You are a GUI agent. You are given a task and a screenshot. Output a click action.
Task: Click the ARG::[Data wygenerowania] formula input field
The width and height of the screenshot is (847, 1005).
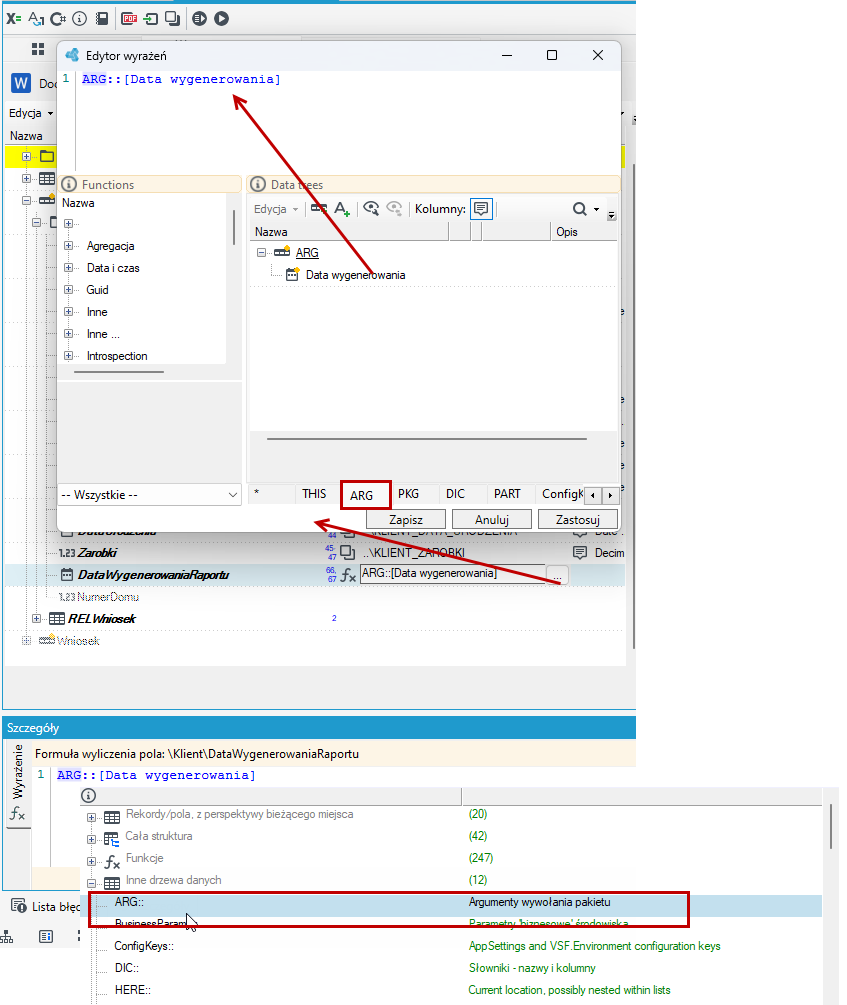tap(453, 574)
